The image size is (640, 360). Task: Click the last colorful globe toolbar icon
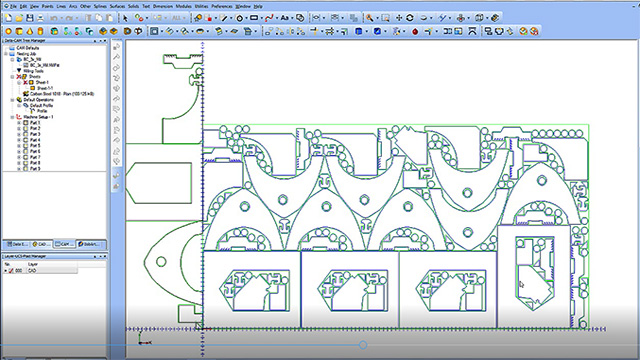pyautogui.click(x=534, y=31)
